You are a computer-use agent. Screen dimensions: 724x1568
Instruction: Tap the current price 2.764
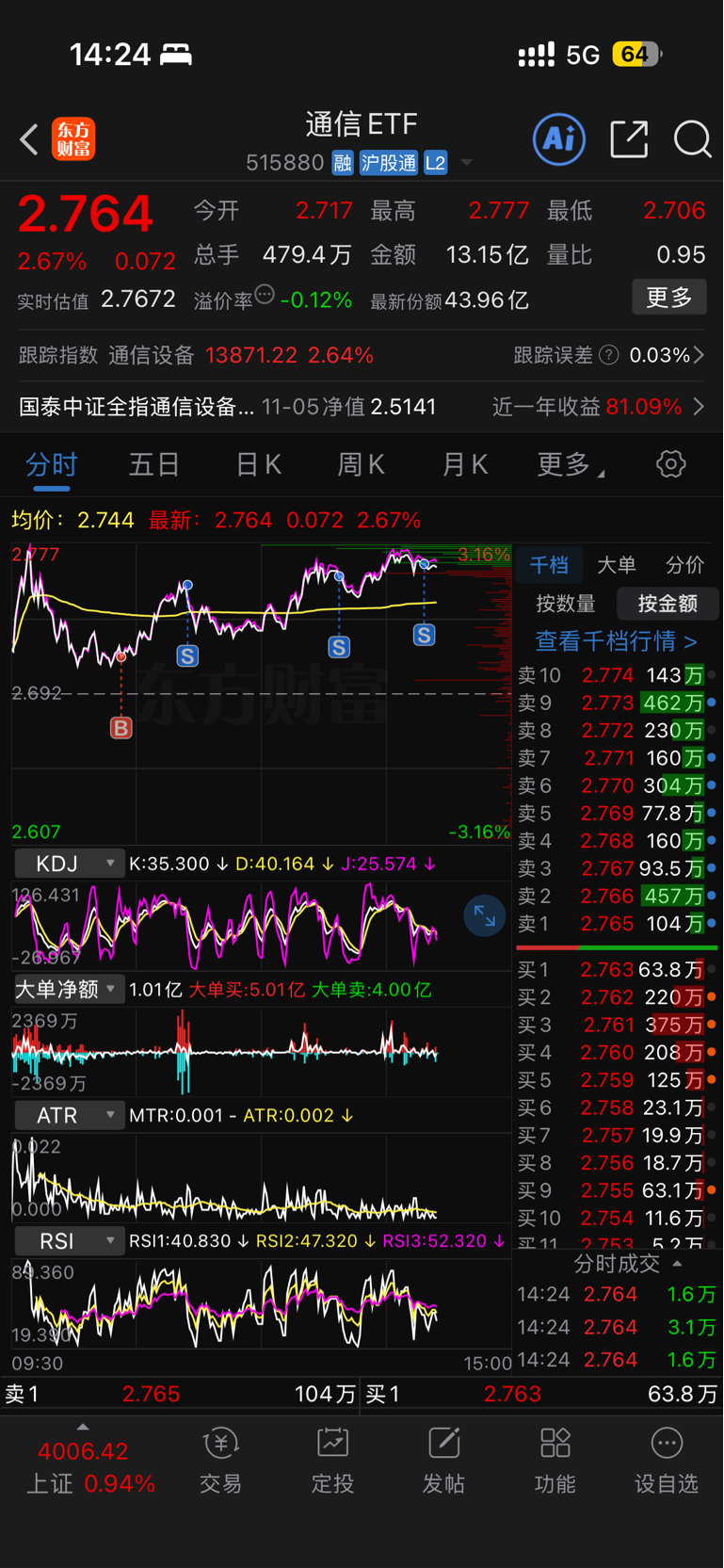pyautogui.click(x=85, y=214)
